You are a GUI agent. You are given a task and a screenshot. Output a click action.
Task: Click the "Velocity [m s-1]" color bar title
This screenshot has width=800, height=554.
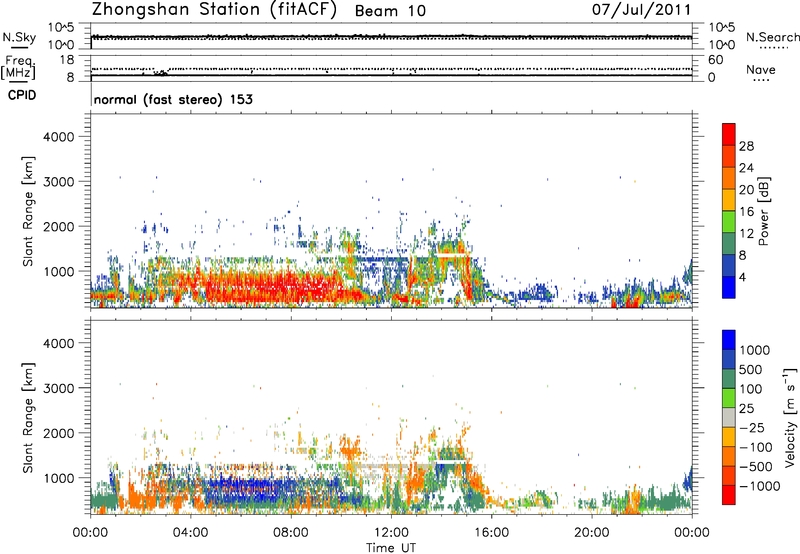(790, 417)
